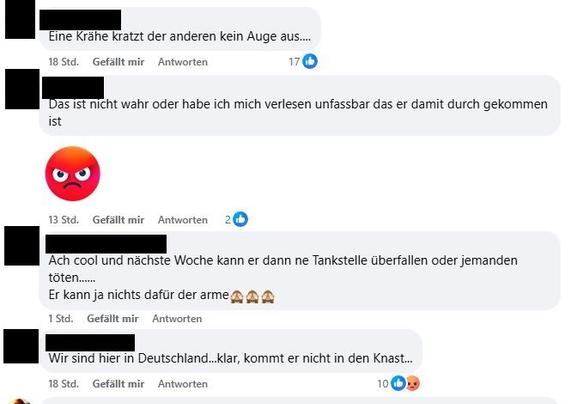Open the like reaction next to count 10
Image resolution: width=571 pixels, height=404 pixels.
pyautogui.click(x=398, y=383)
